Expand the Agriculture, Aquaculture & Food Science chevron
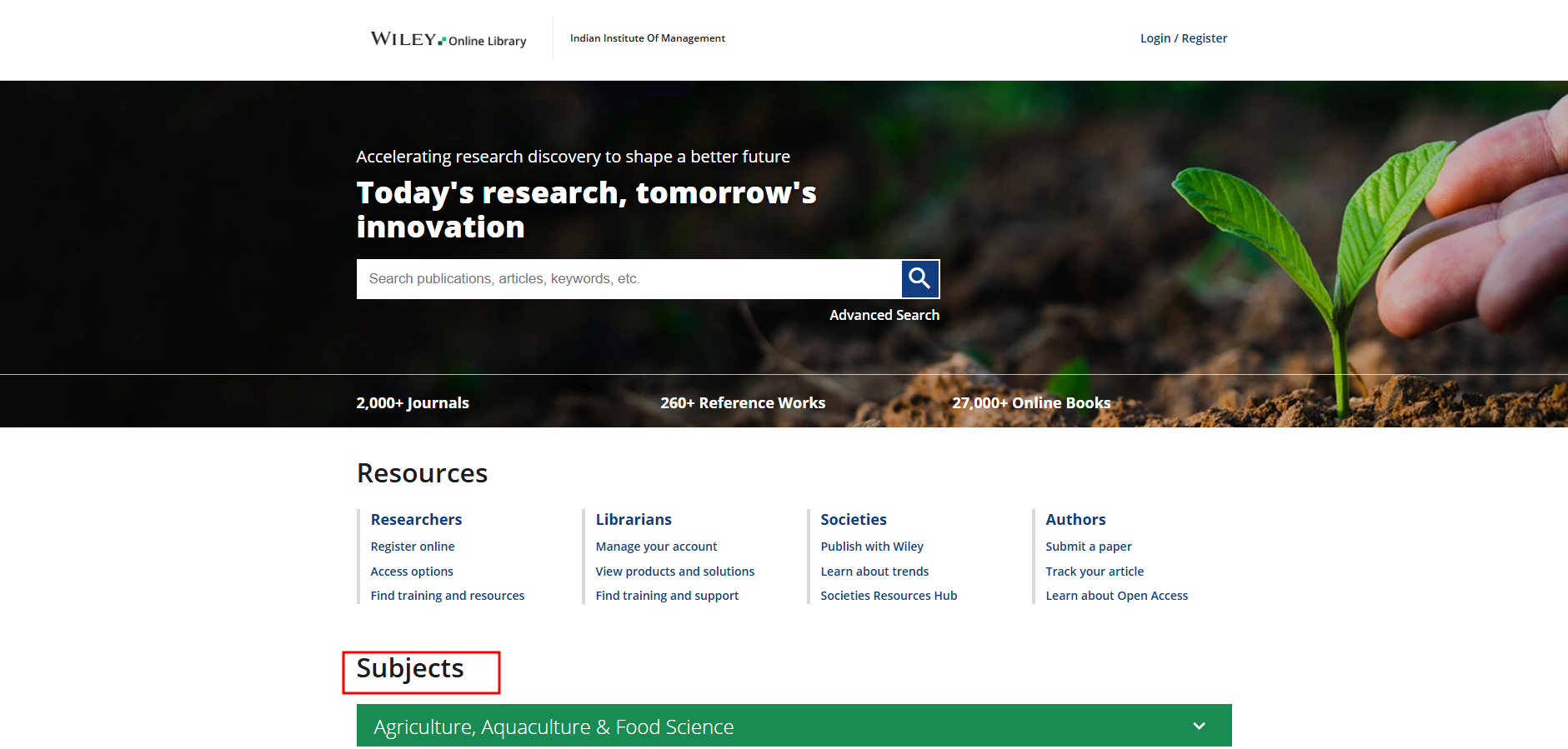This screenshot has width=1568, height=749. [x=1199, y=726]
